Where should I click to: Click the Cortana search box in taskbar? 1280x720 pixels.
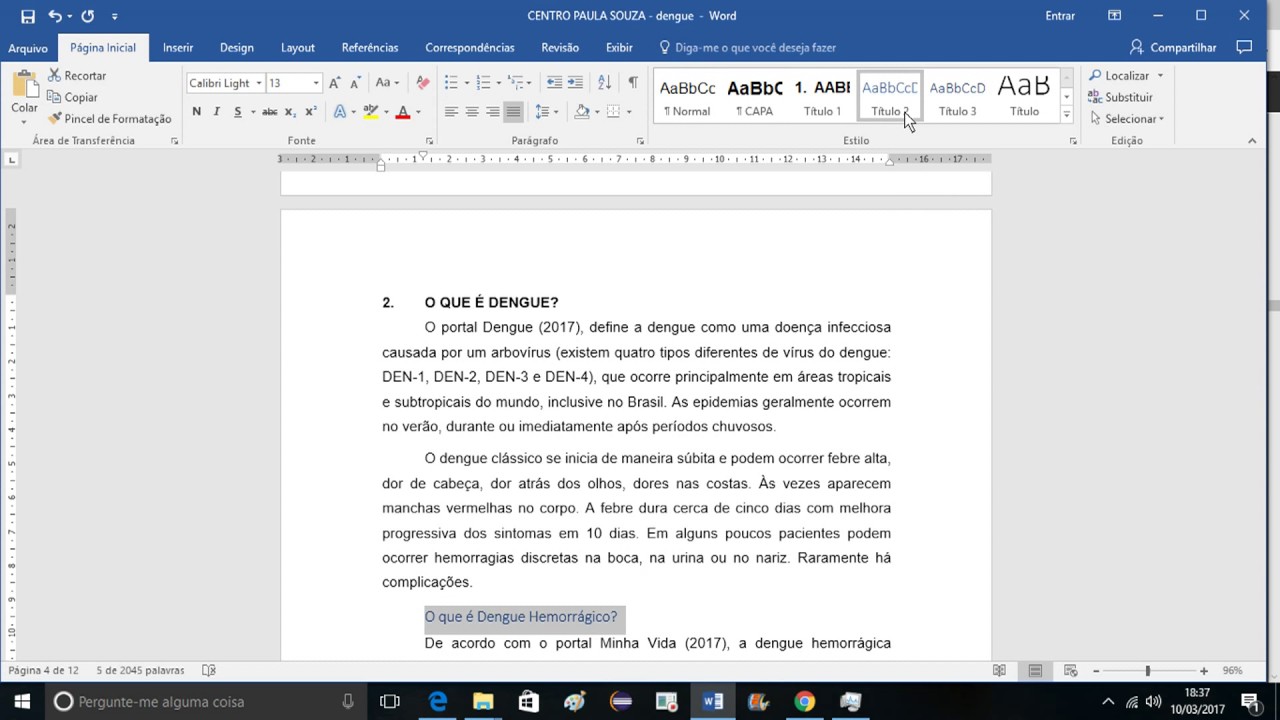pyautogui.click(x=206, y=701)
